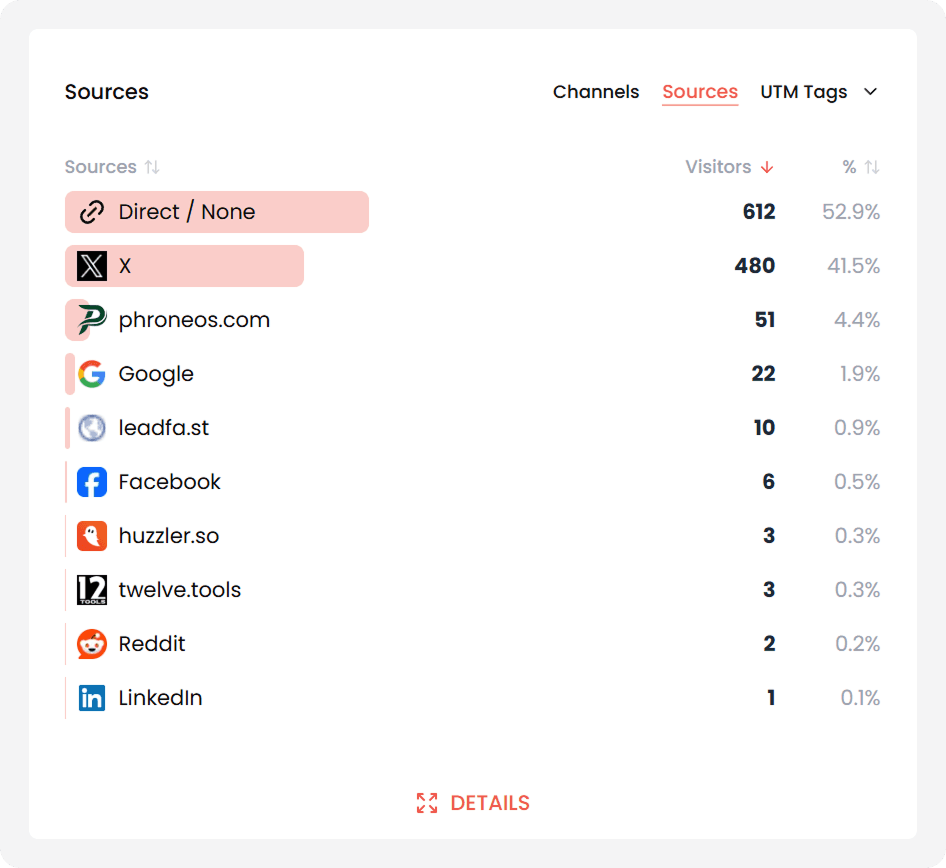This screenshot has height=868, width=946.
Task: Open the UTM Tags menu
Action: (804, 92)
